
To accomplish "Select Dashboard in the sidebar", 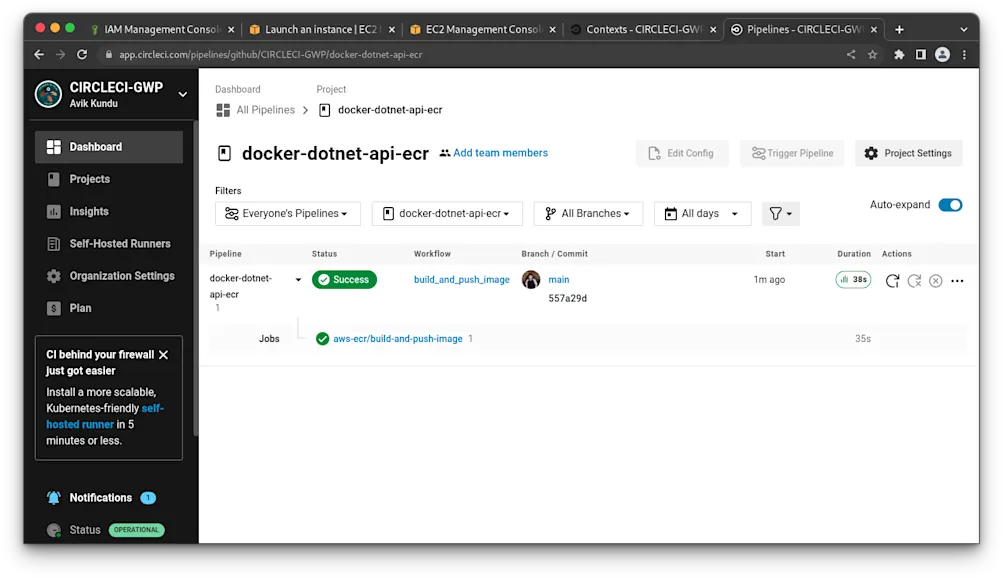I will point(109,147).
